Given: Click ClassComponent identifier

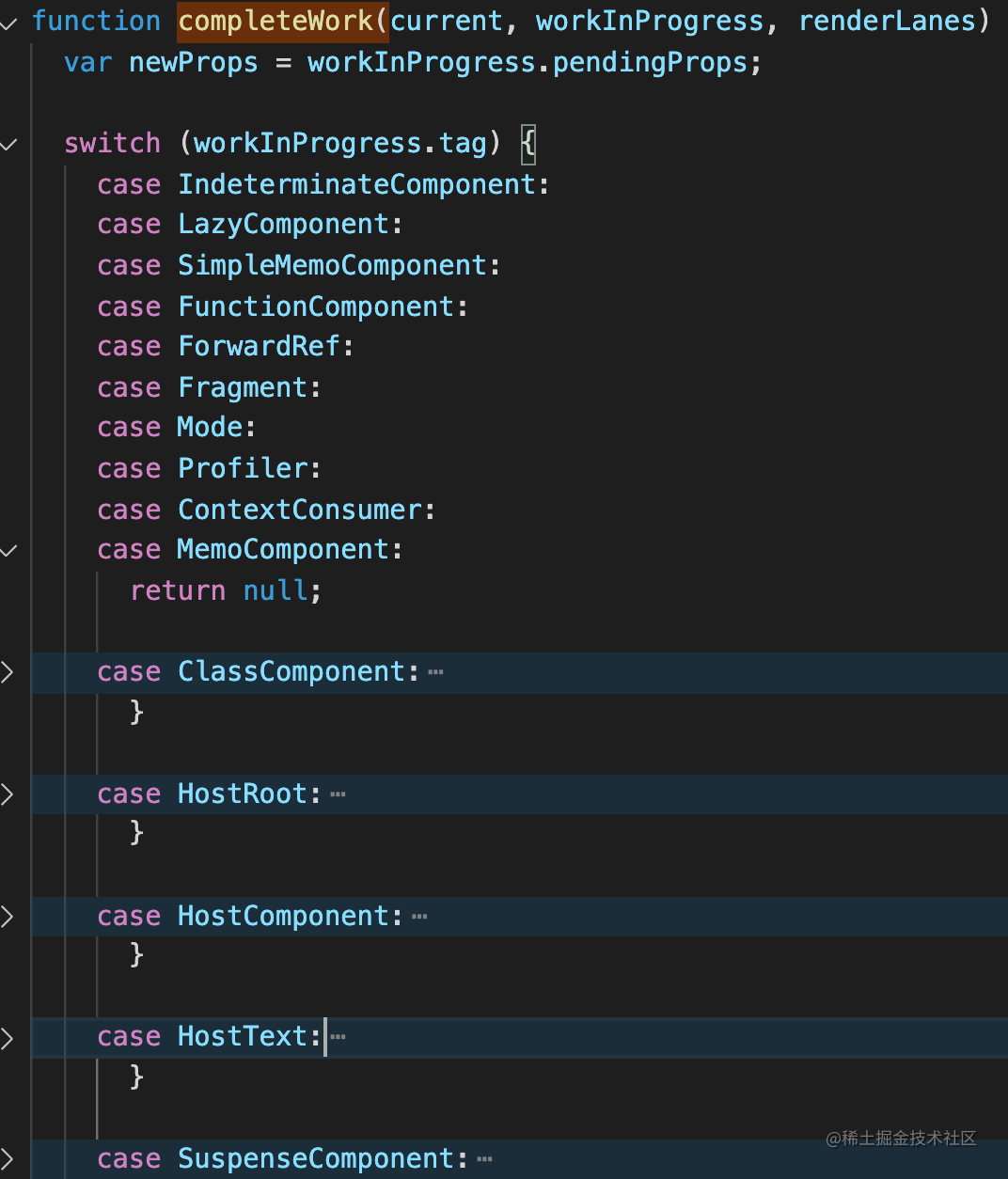Looking at the screenshot, I should pos(291,671).
